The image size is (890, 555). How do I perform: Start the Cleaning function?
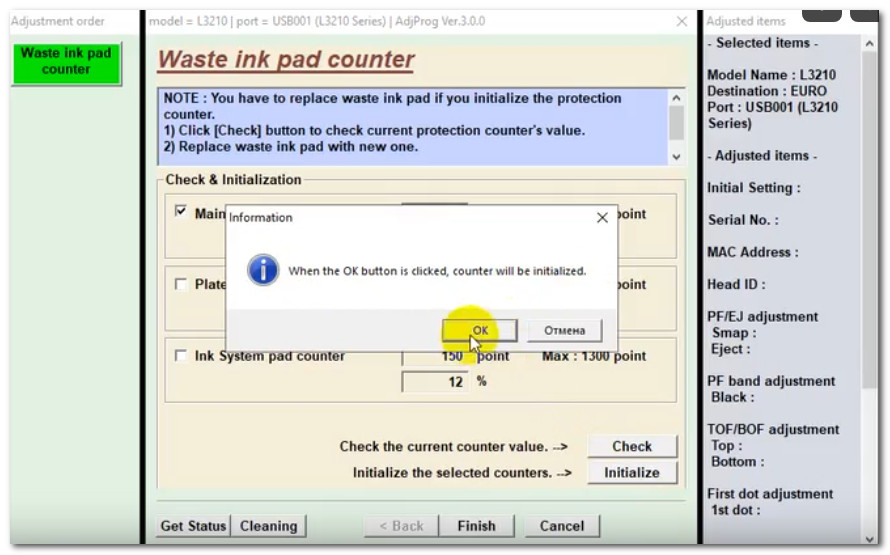click(x=268, y=526)
